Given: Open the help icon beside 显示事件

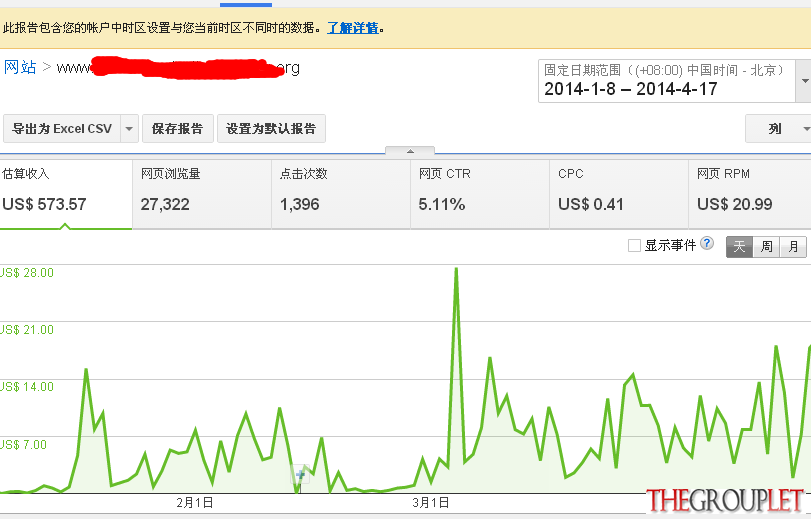Looking at the screenshot, I should [707, 243].
